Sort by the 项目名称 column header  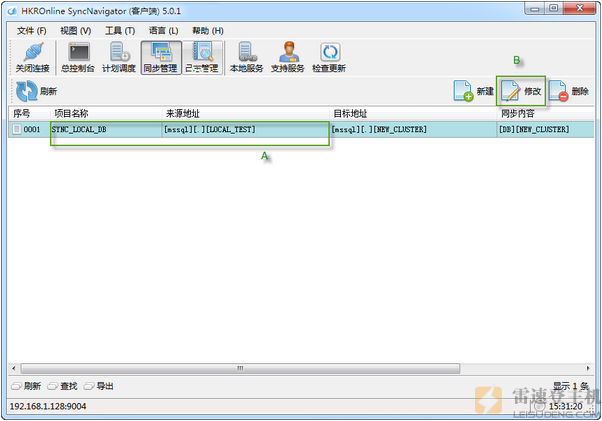106,114
